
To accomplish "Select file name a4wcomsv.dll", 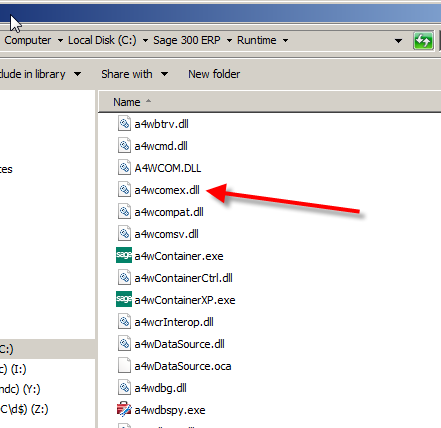I will click(x=166, y=234).
